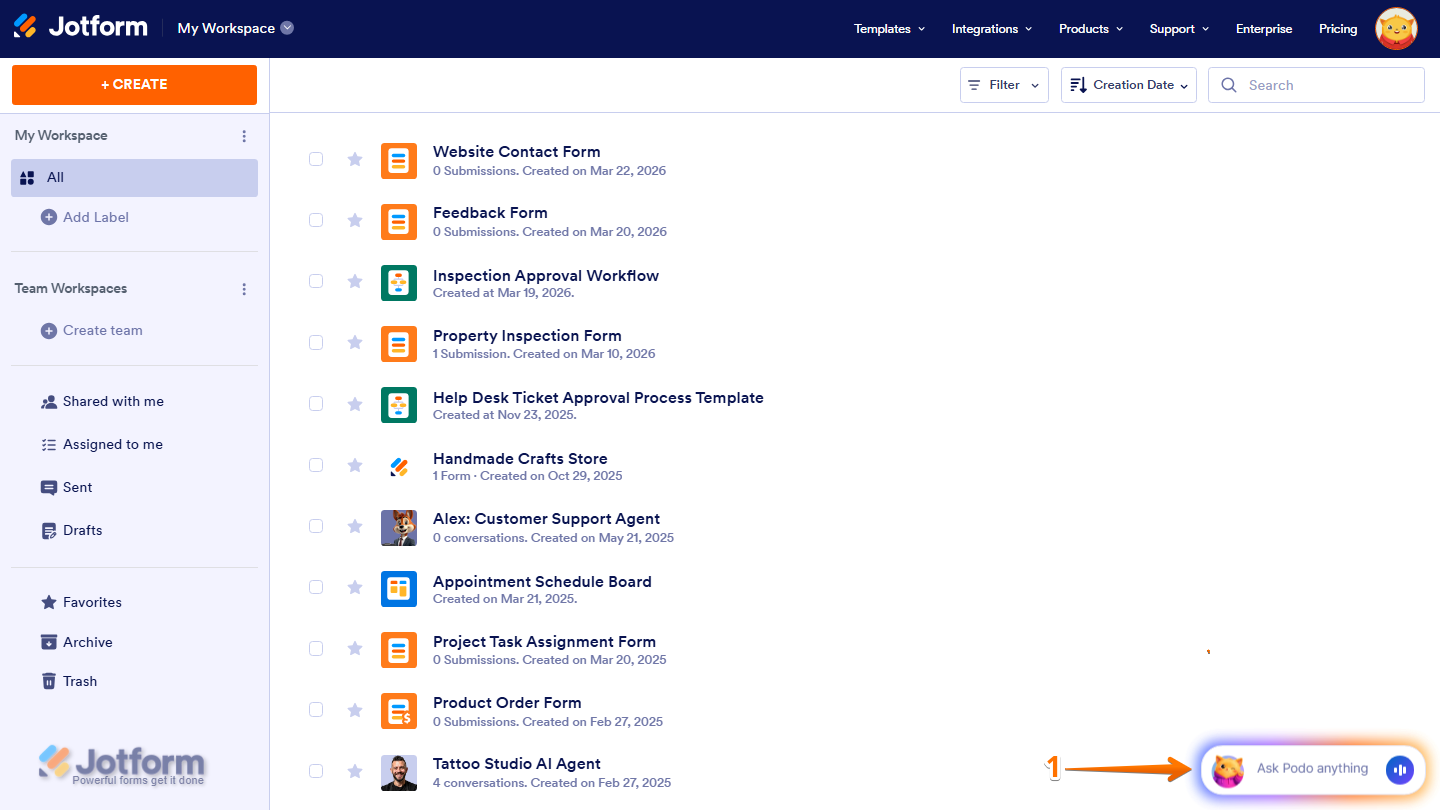Favorite the Inspection Approval Workflow

[x=354, y=281]
